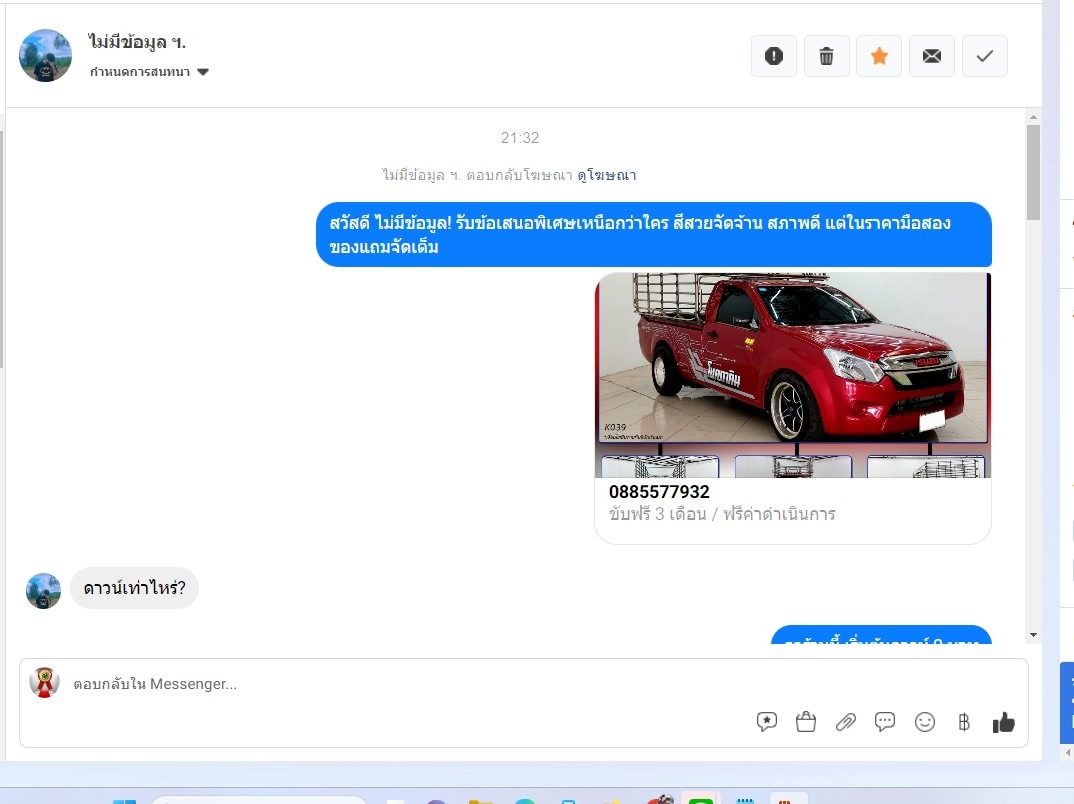Click the spam report exclamation icon
Screen dimensions: 1074x804
coord(773,56)
